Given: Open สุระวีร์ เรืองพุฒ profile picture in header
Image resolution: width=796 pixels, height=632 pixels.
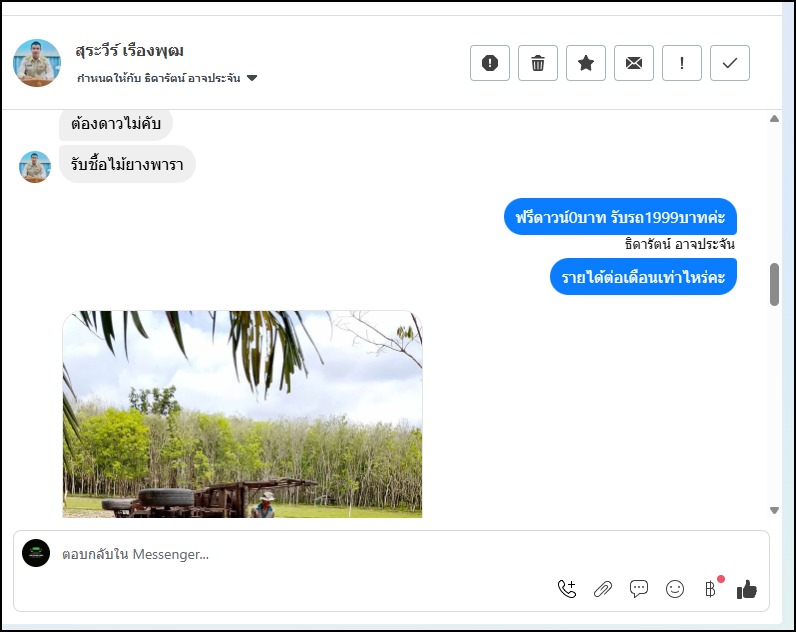Looking at the screenshot, I should (x=37, y=63).
